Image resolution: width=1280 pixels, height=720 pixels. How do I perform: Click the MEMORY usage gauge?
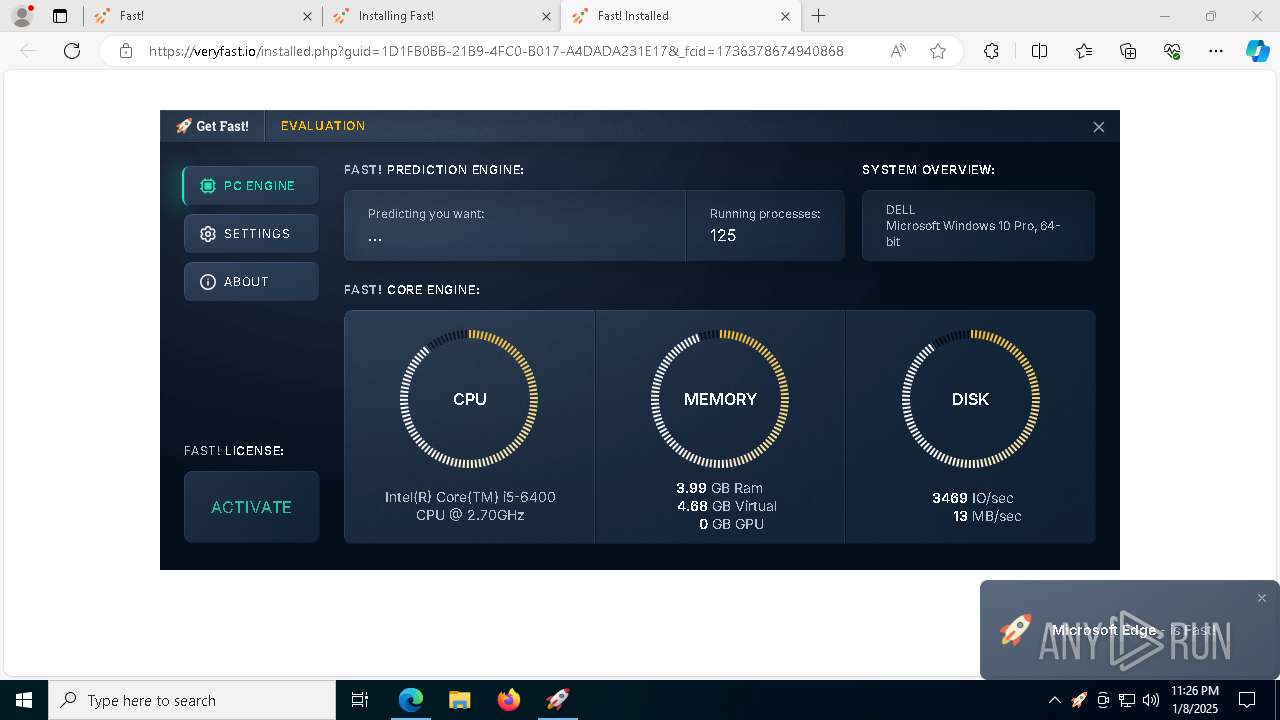point(720,399)
